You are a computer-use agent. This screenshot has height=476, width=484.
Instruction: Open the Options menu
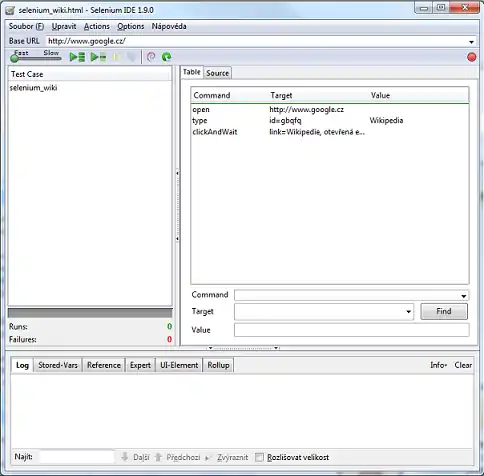point(131,26)
